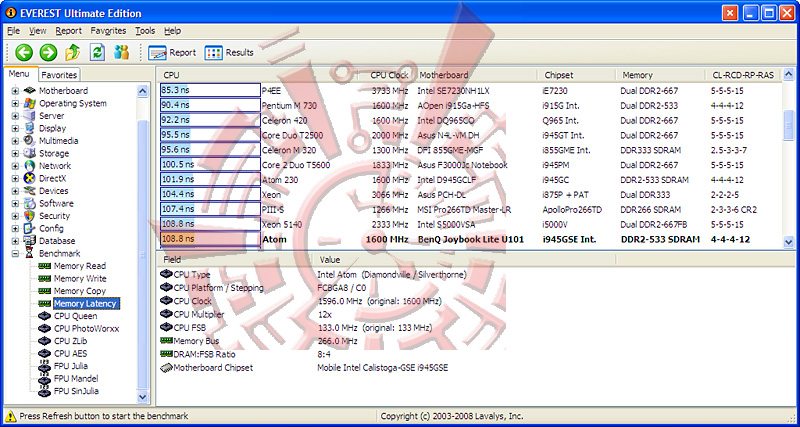Select FPU SinJulia benchmark
Screen dimensions: 800x427
[77, 391]
